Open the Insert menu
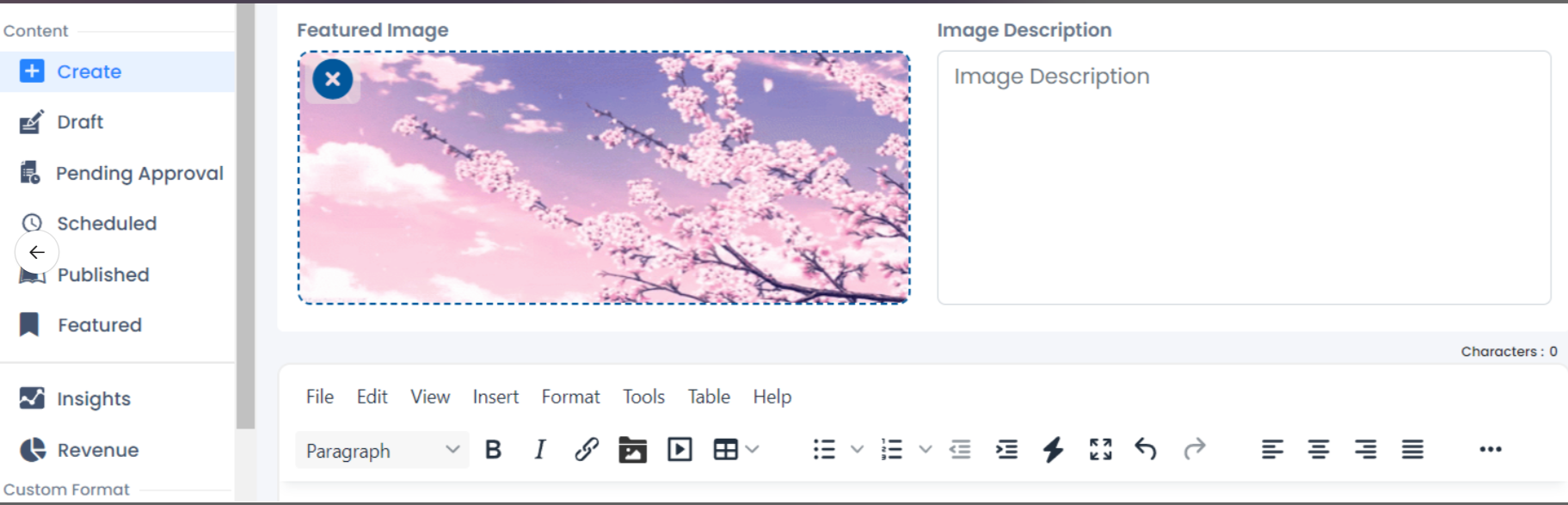Image resolution: width=1568 pixels, height=505 pixels. (495, 397)
